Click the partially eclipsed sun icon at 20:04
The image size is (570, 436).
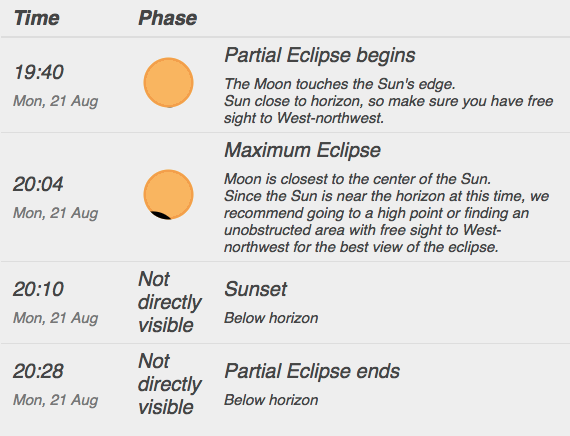pyautogui.click(x=168, y=195)
